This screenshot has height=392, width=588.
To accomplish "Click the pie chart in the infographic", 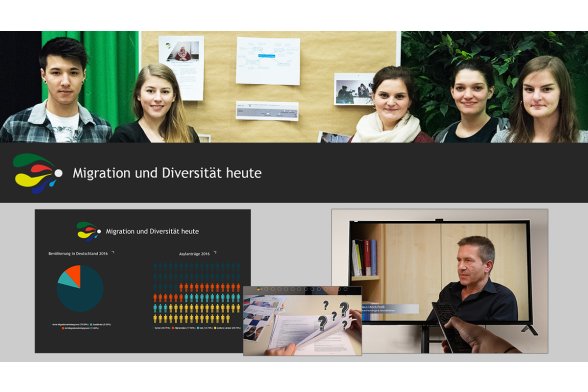I will [80, 288].
